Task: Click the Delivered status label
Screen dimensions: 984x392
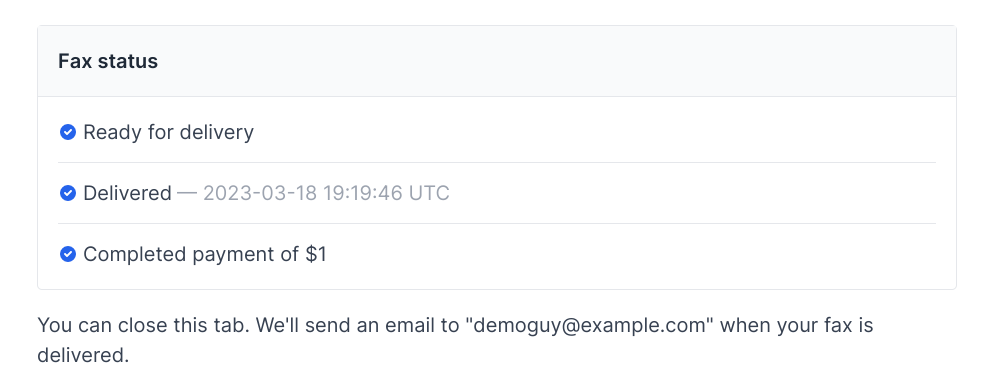Action: [127, 193]
